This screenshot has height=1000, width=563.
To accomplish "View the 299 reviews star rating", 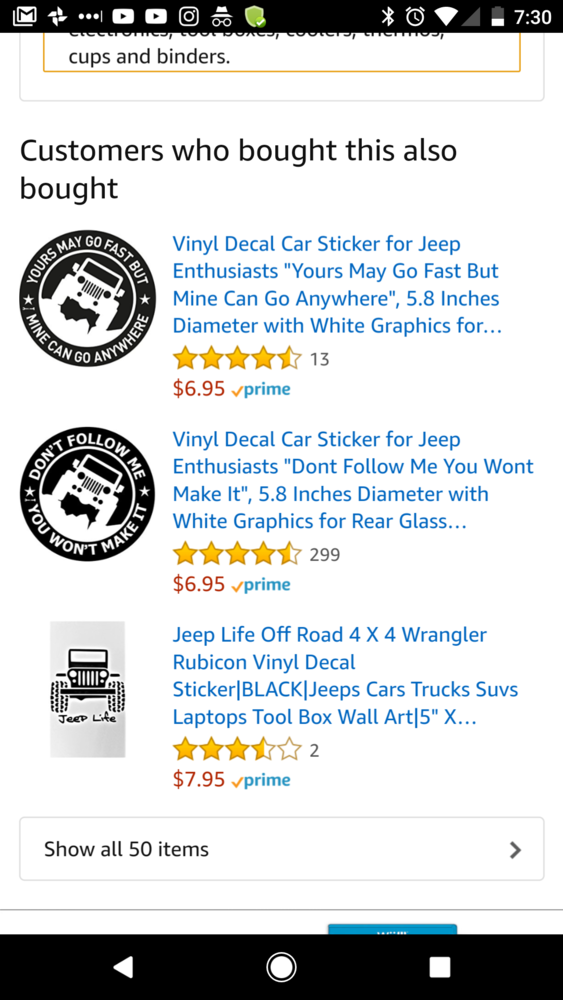I will click(x=237, y=554).
